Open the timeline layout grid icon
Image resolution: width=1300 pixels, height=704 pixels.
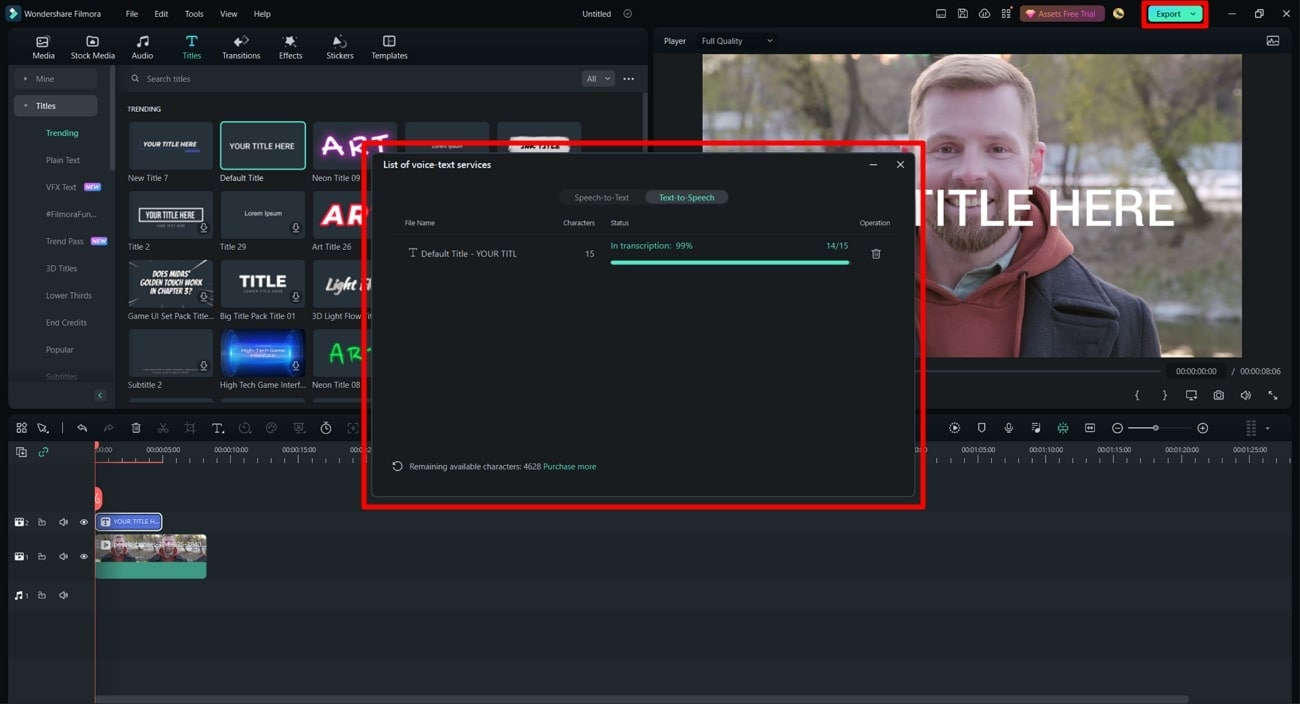coord(21,428)
